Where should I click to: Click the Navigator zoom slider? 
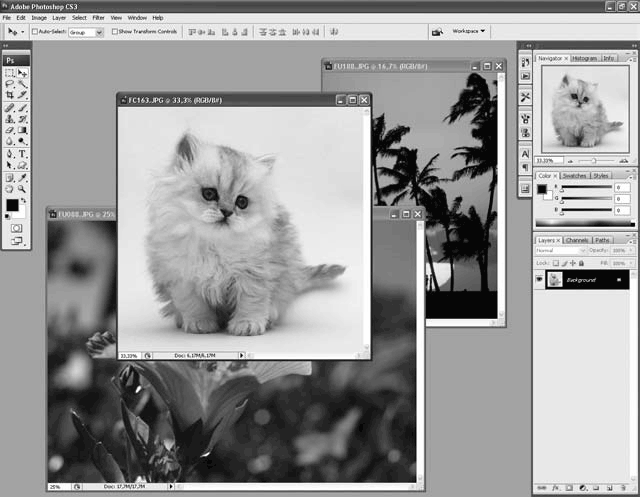tap(594, 160)
